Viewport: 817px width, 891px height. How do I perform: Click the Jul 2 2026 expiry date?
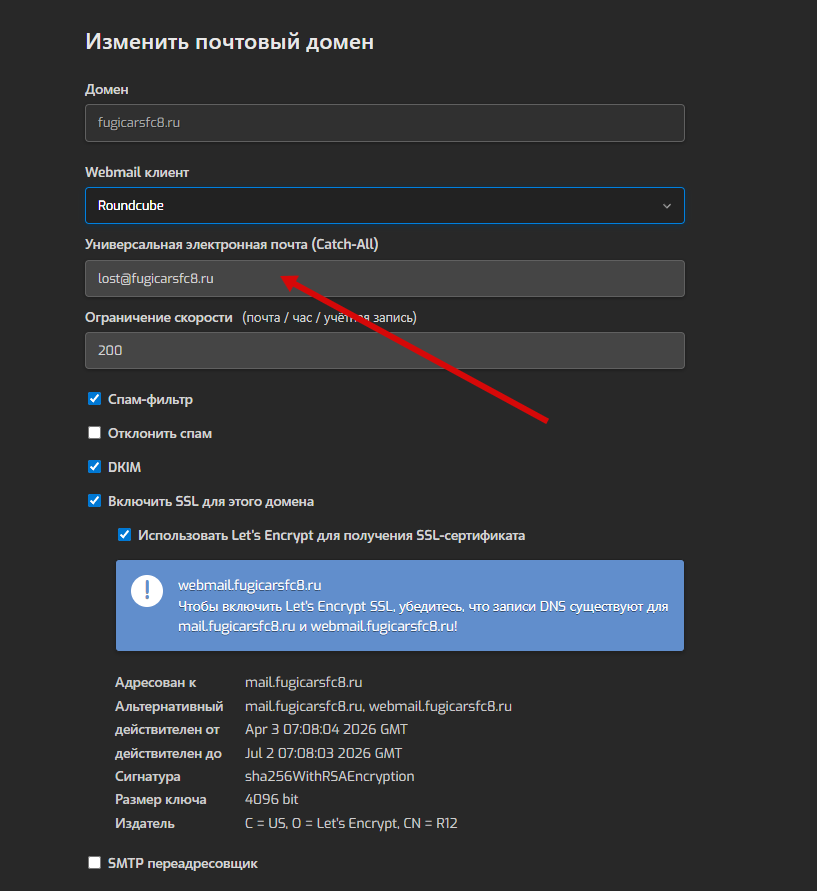coord(323,753)
